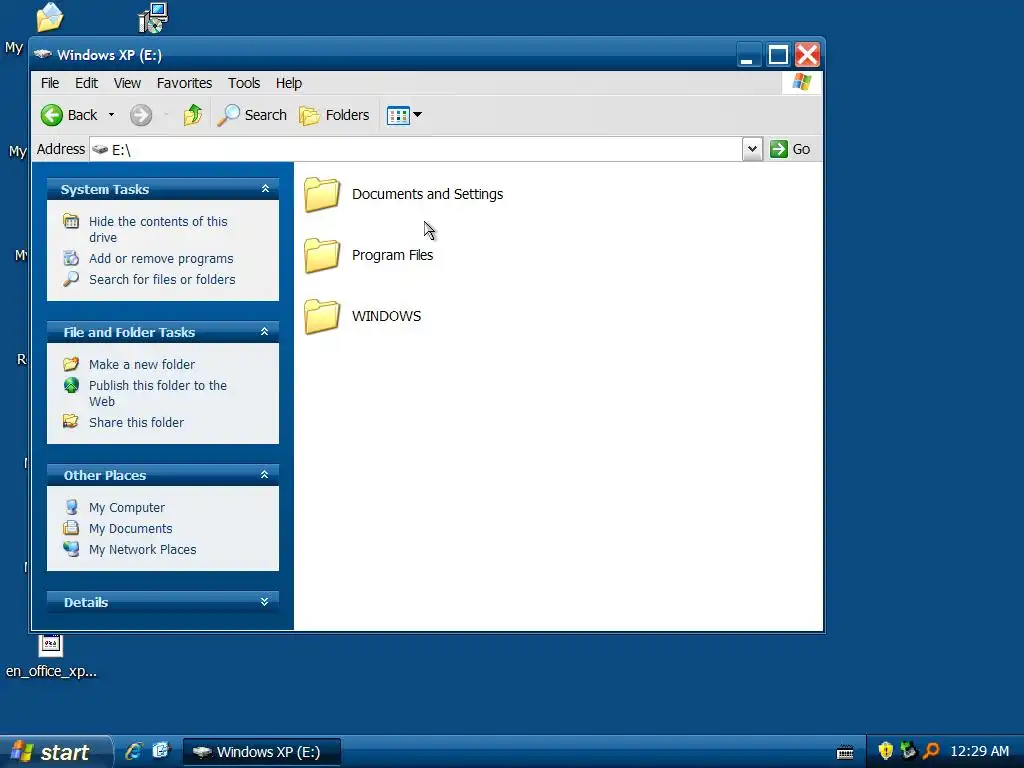Open My Network Places link
1024x768 pixels.
[142, 549]
